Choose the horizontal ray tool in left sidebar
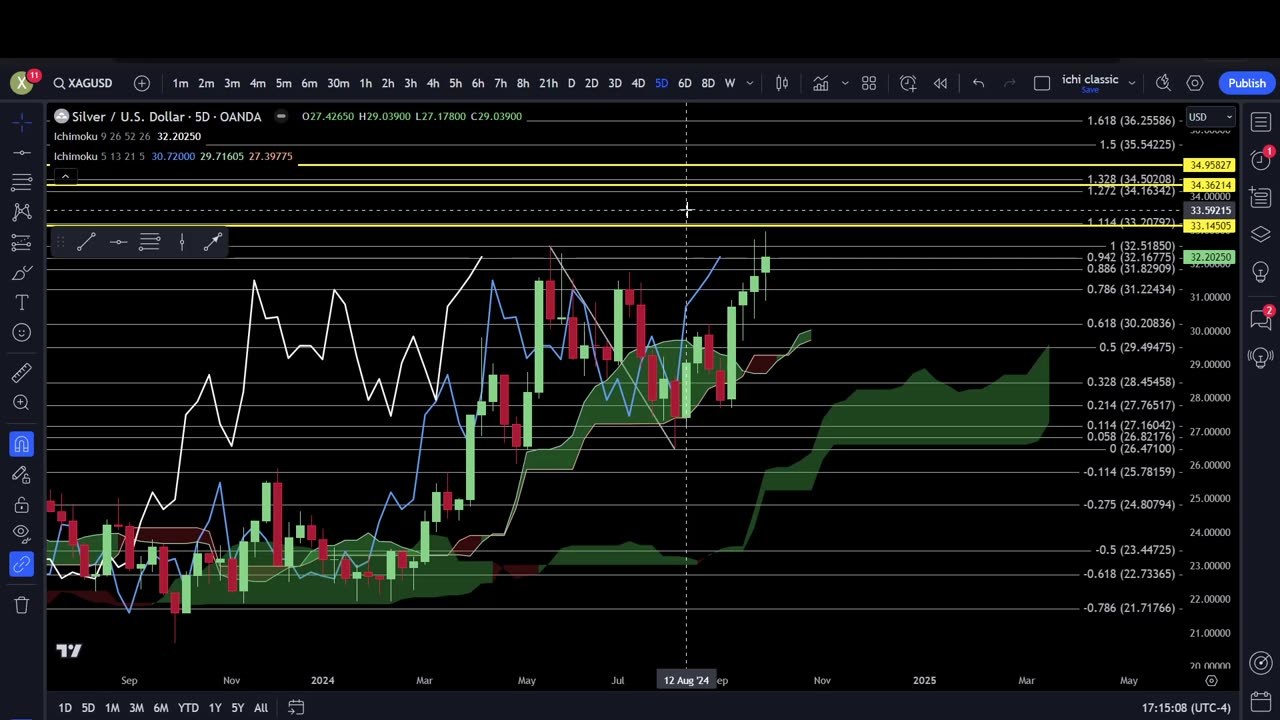 (x=21, y=152)
